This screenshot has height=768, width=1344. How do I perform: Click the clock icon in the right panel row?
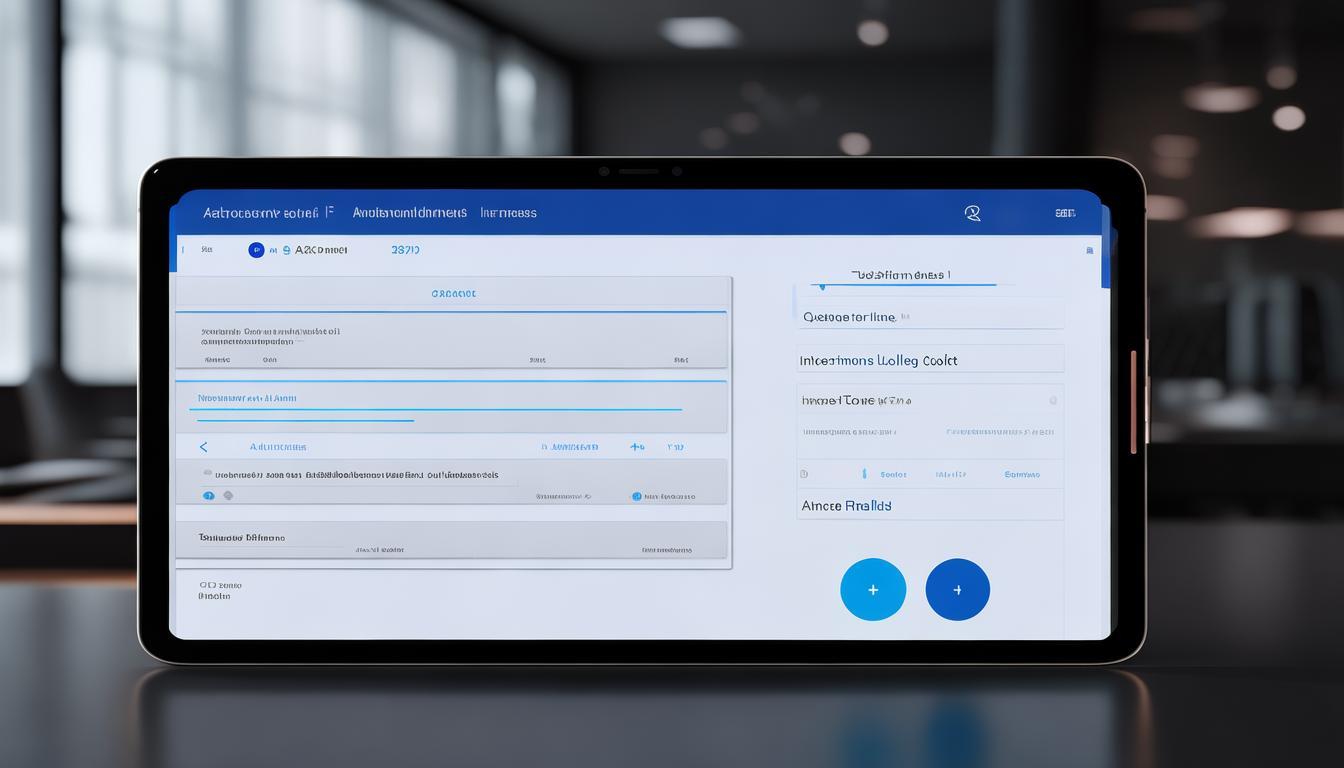pyautogui.click(x=804, y=474)
